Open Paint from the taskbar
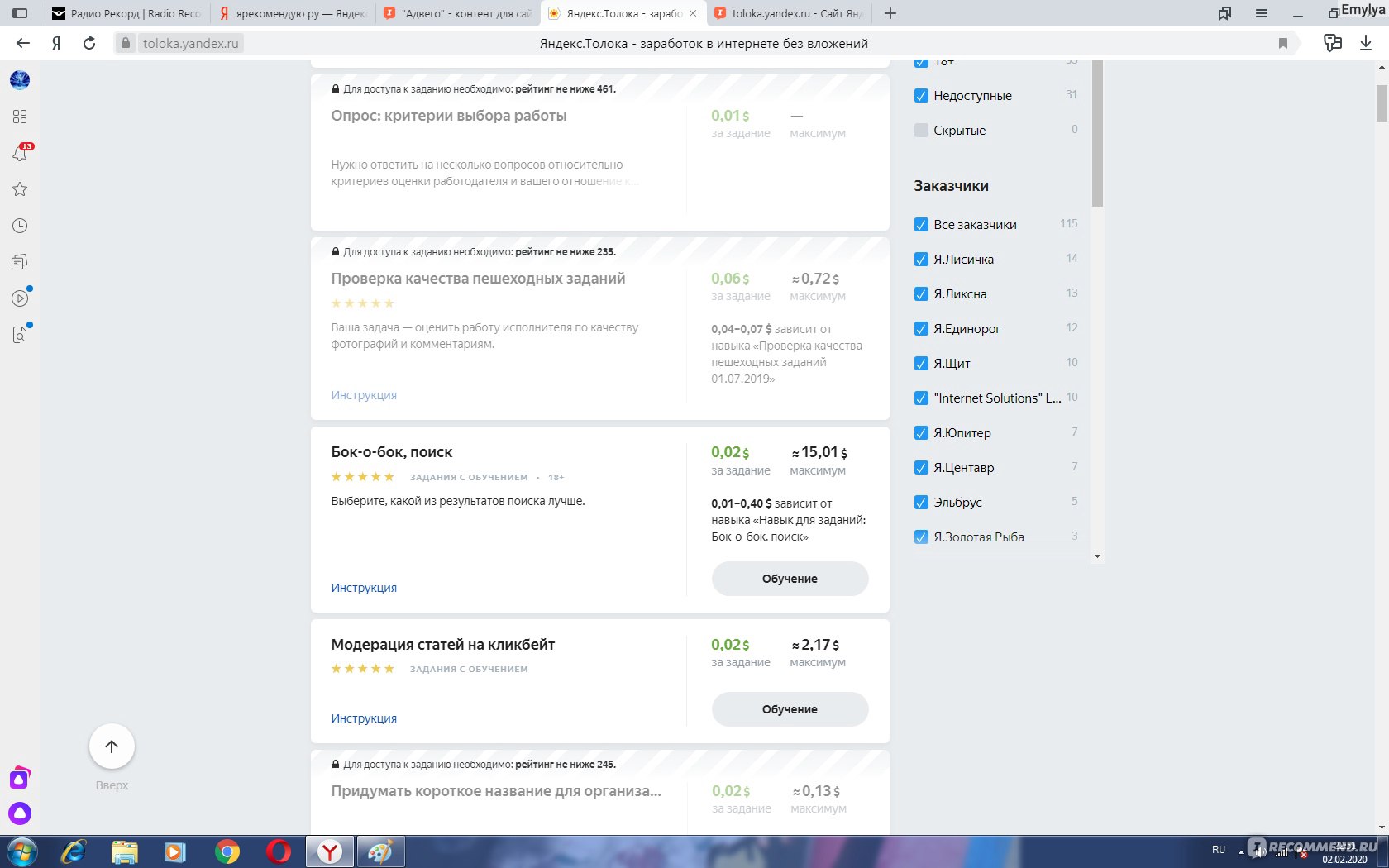The image size is (1389, 868). [x=381, y=851]
